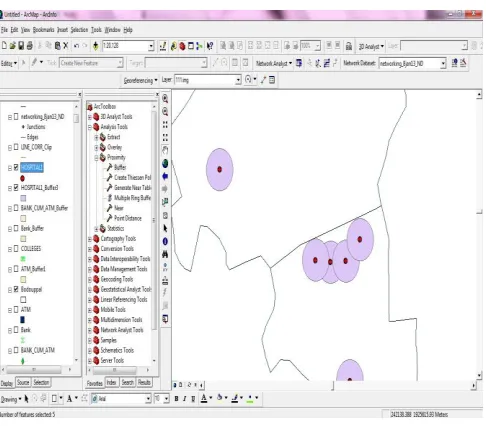
Task: Enable the Bank_Buffer layer checkbox
Action: (x=16, y=228)
